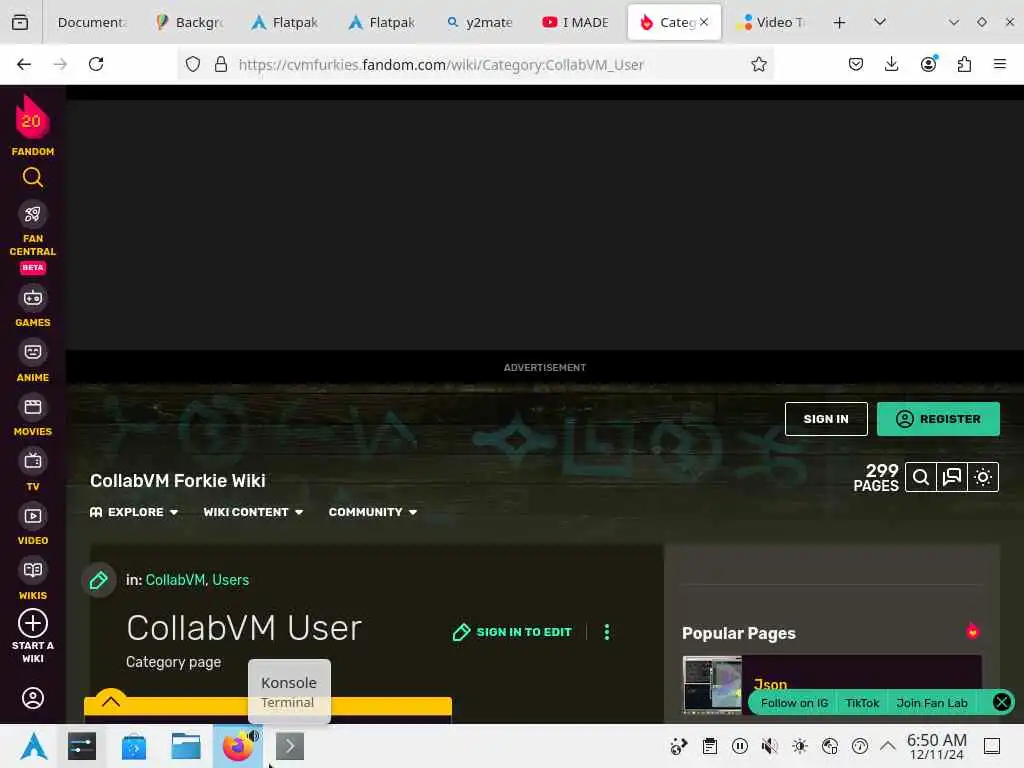Open the user profile icon in the Fandom sidebar

click(x=33, y=697)
